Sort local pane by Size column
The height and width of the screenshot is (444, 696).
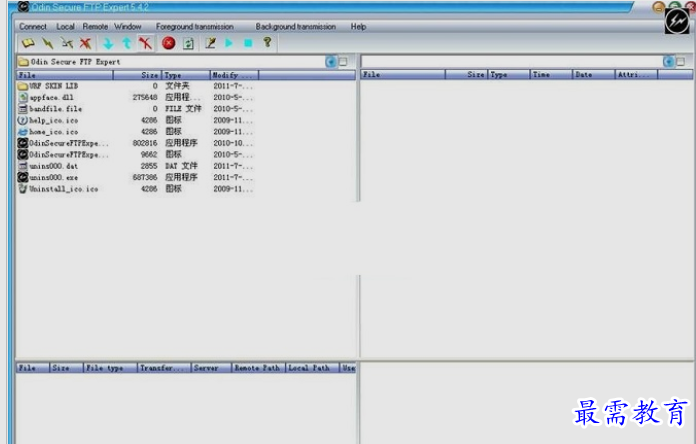(138, 75)
